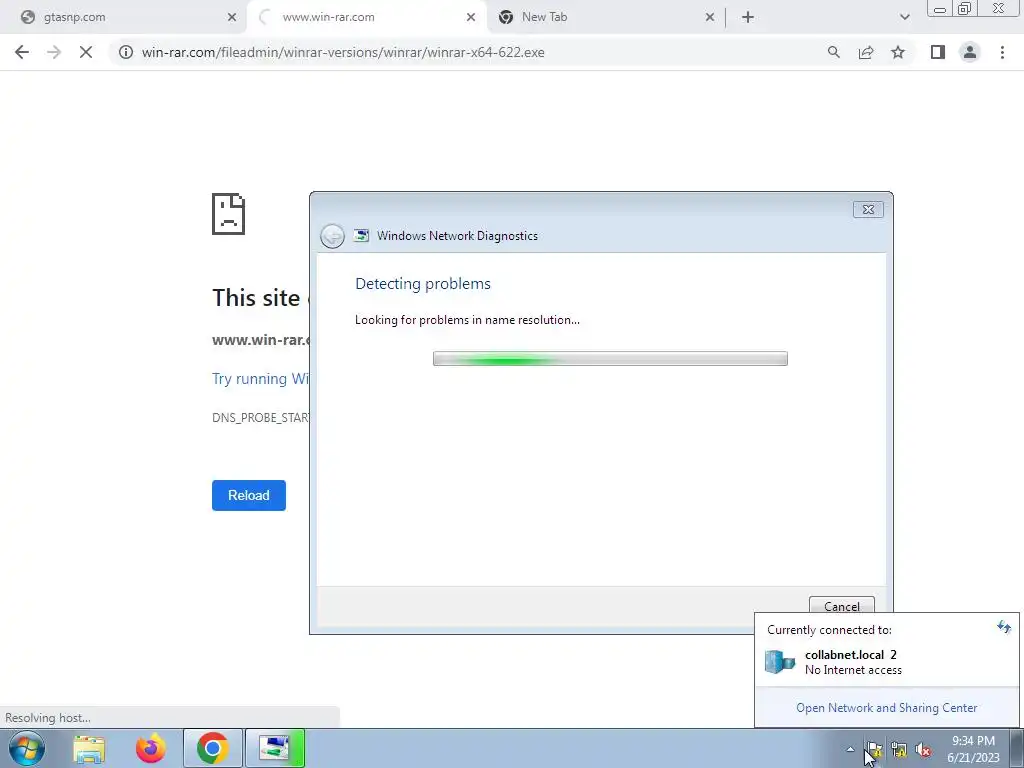Viewport: 1024px width, 768px height.
Task: Click the Action Center flag tray icon
Action: (874, 749)
